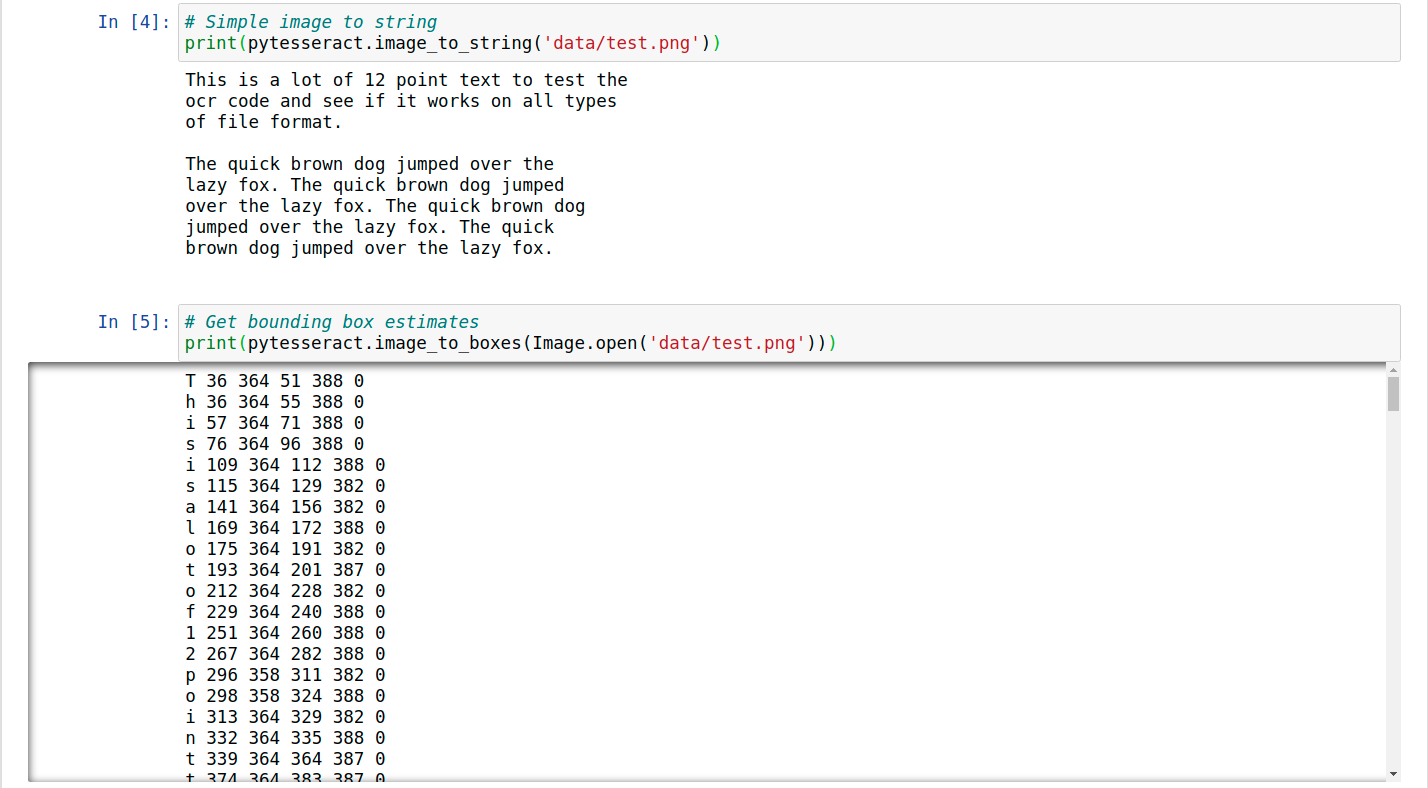Click the comment '# Simple image to string'
Viewport: 1428px width, 788px height.
[310, 21]
